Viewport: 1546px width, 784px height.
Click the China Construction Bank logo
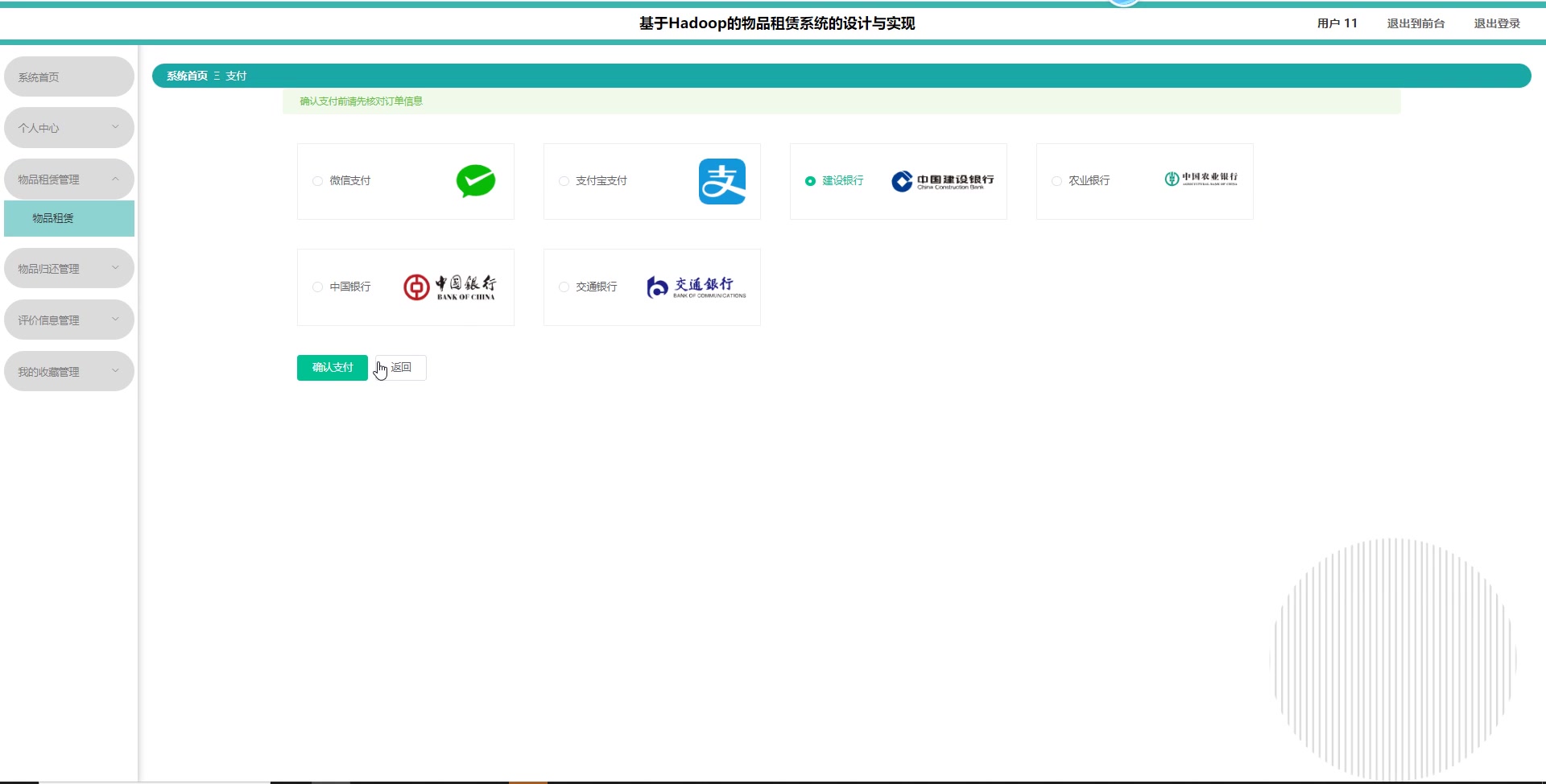coord(943,181)
